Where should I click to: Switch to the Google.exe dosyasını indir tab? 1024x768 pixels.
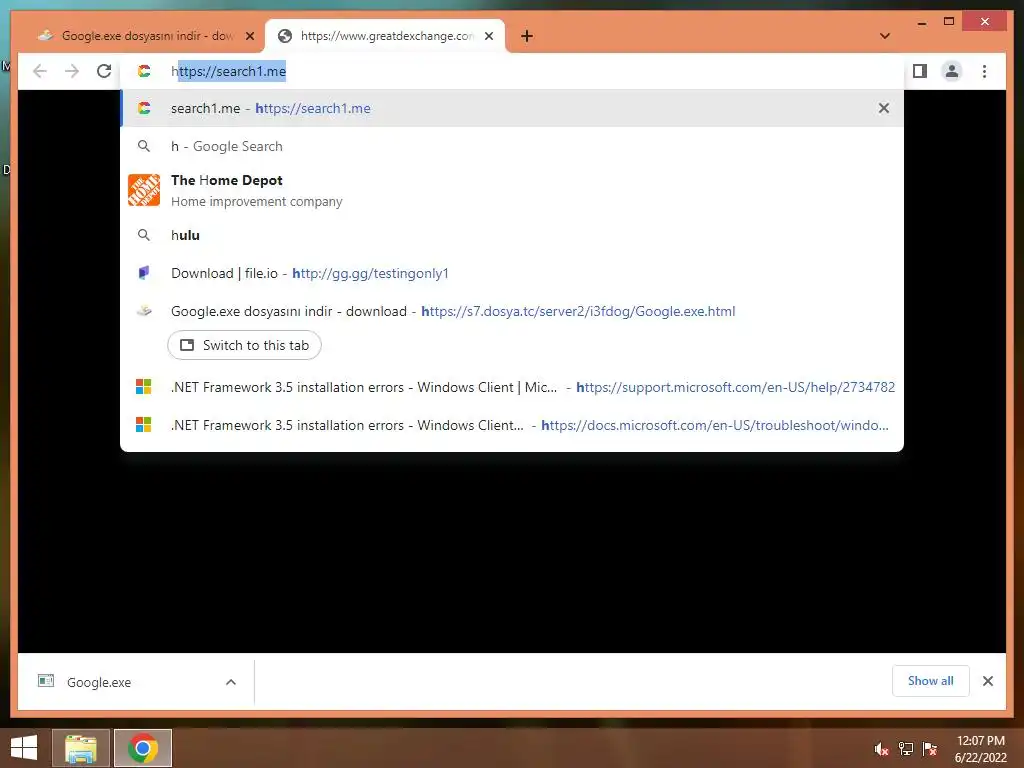147,36
